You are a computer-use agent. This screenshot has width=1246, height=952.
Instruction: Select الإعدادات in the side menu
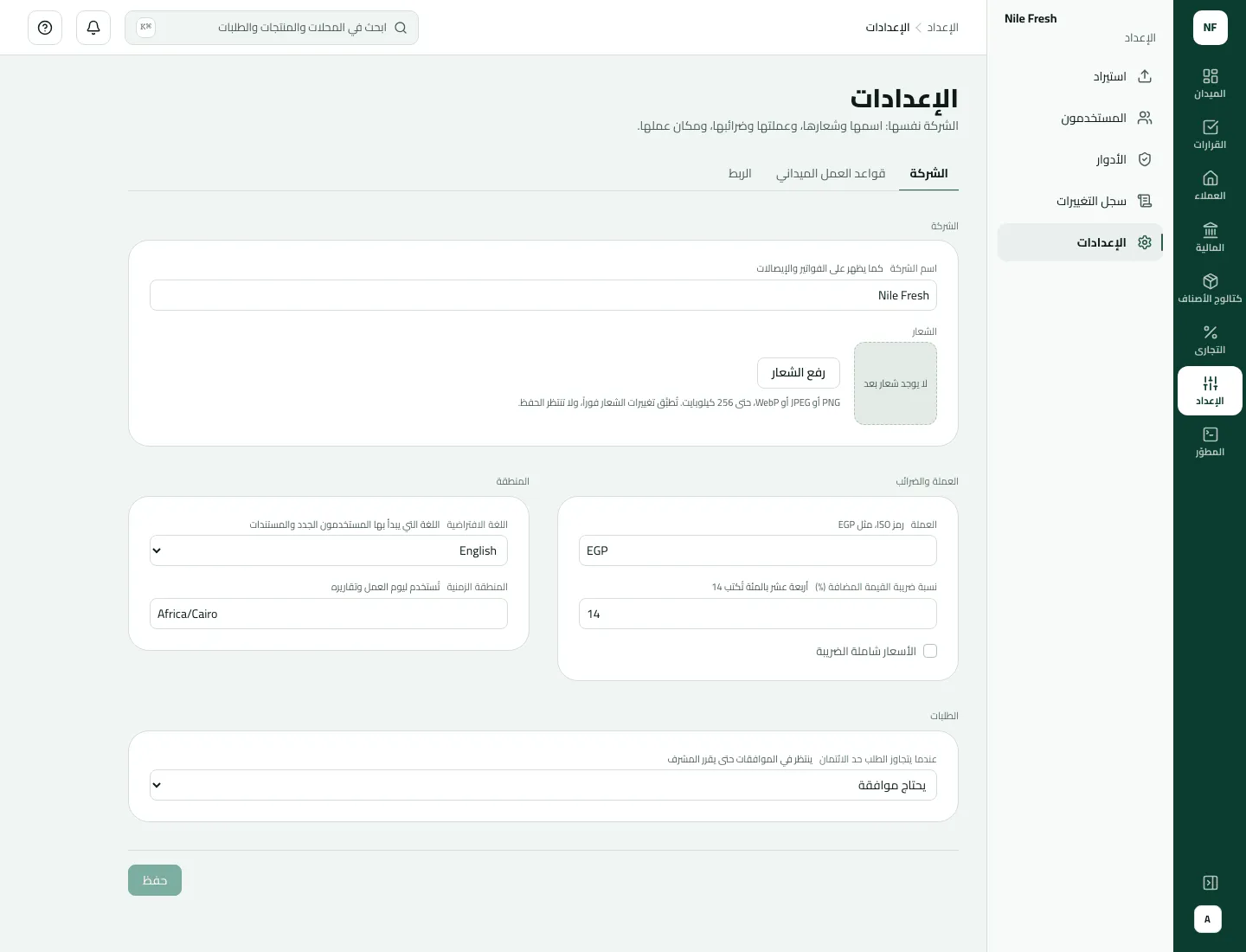point(1080,242)
